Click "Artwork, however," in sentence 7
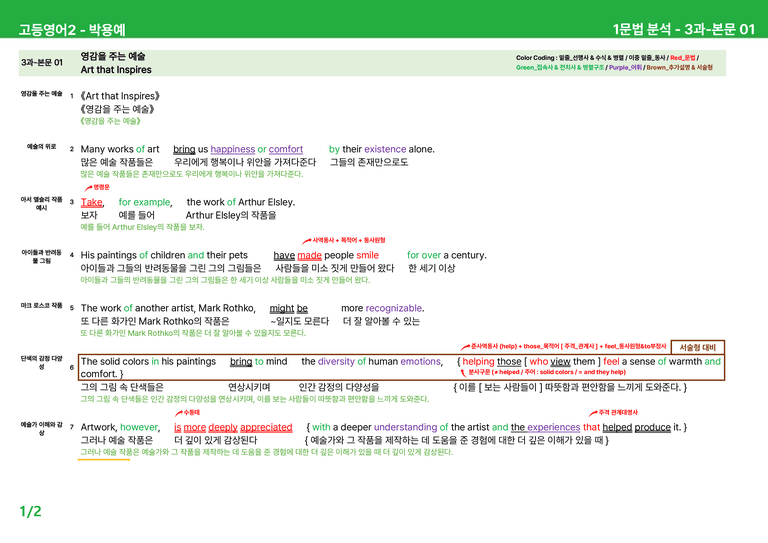The height and width of the screenshot is (543, 768). pos(120,427)
